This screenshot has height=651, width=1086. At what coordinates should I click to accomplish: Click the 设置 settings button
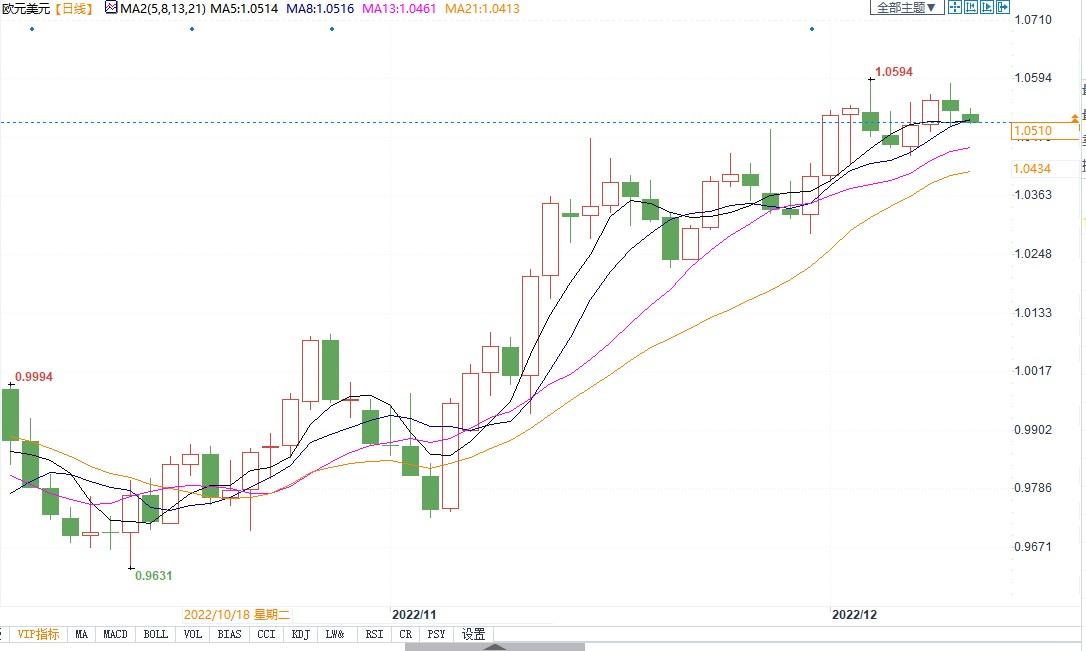pos(473,634)
